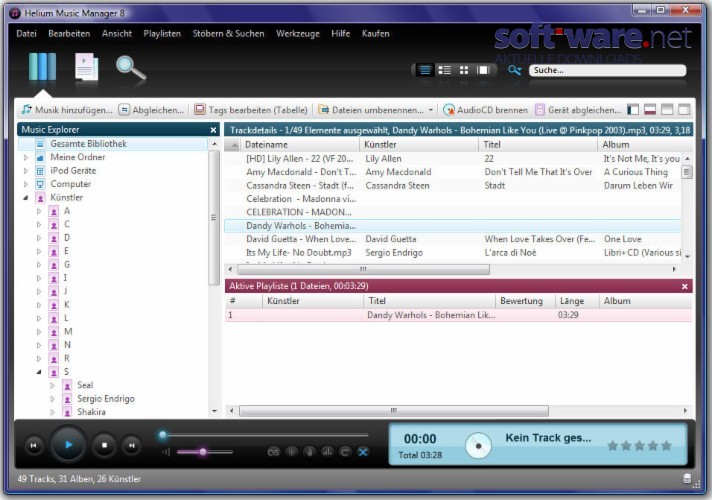The image size is (712, 500).
Task: Click Gerät abgleichen button
Action: coord(578,110)
